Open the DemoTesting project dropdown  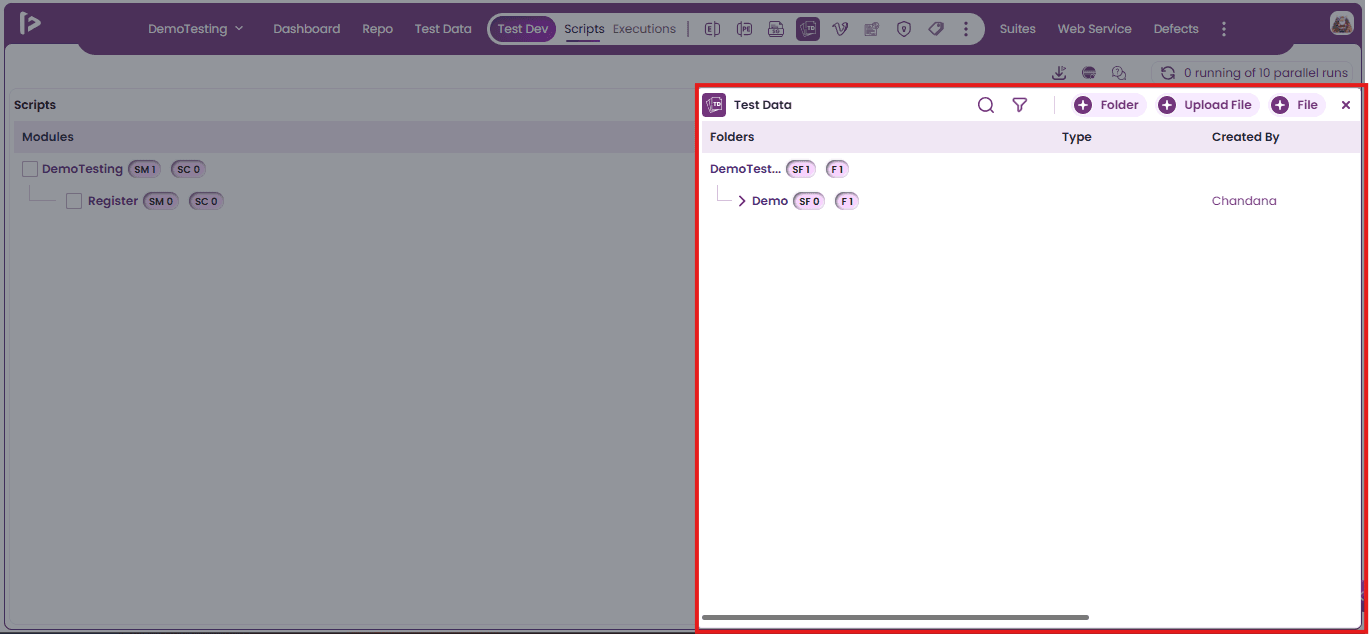point(196,29)
